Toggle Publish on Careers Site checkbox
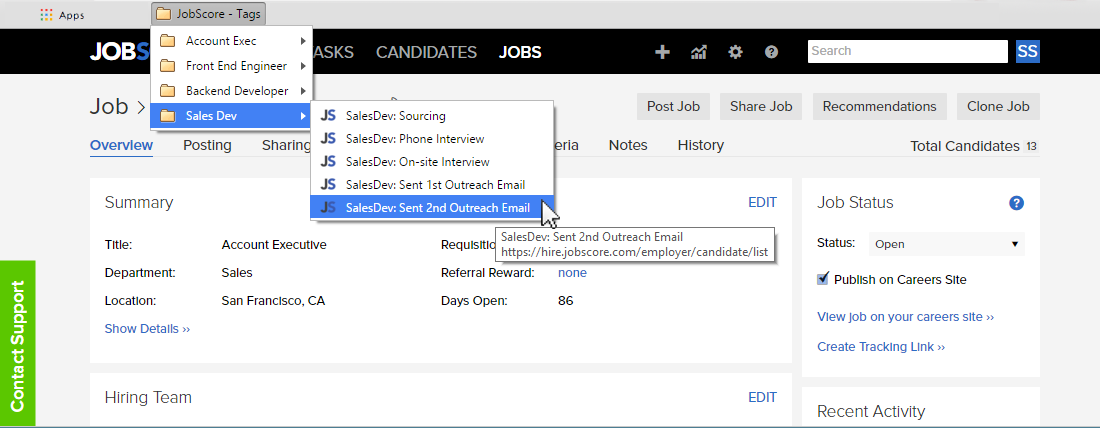Image resolution: width=1100 pixels, height=428 pixels. [x=824, y=279]
